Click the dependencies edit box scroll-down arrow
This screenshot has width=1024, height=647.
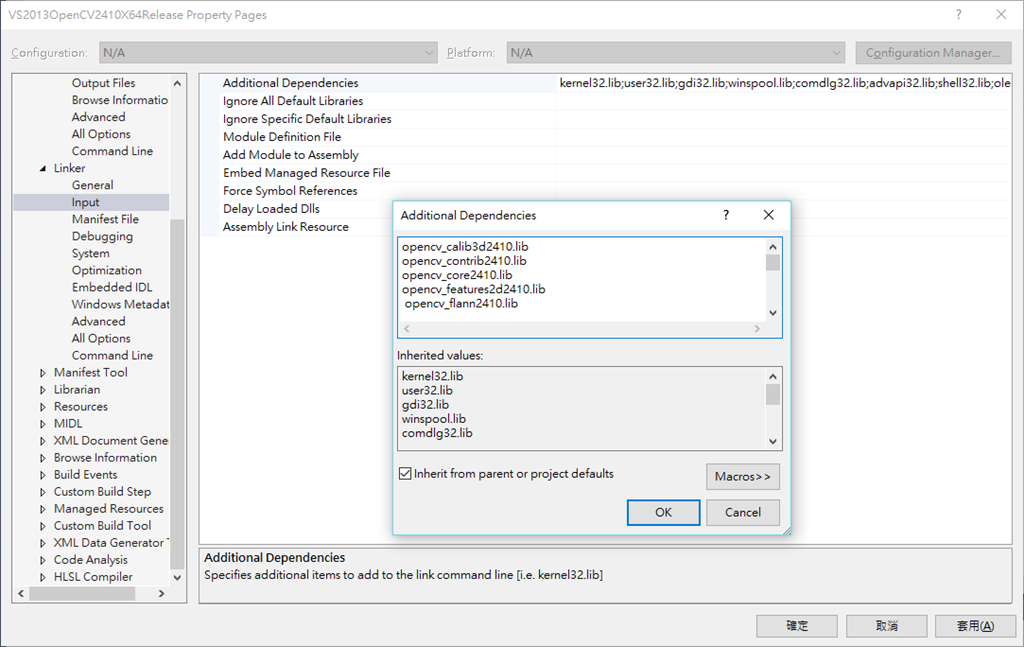coord(773,313)
